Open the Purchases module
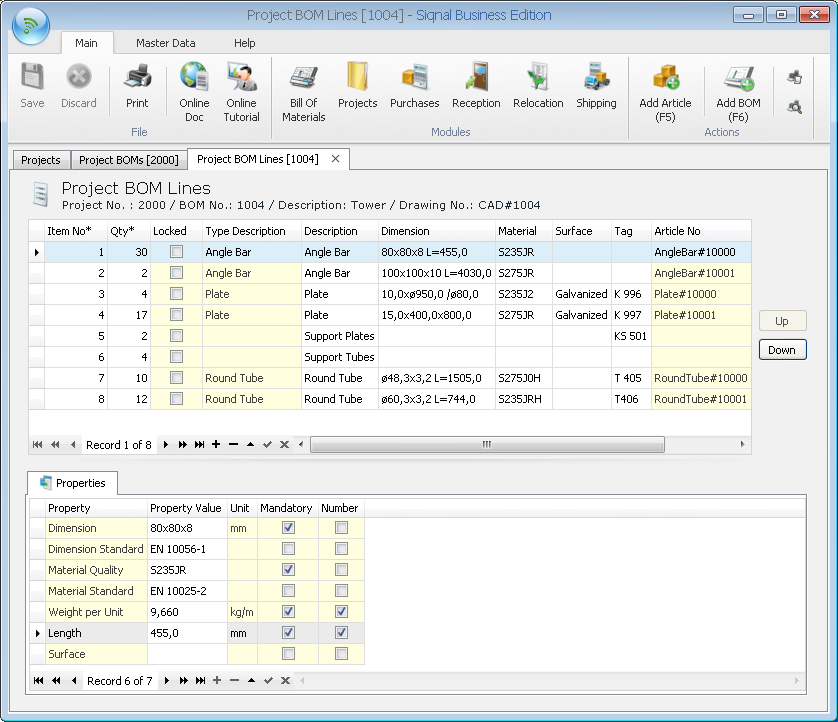This screenshot has height=722, width=838. click(x=414, y=86)
